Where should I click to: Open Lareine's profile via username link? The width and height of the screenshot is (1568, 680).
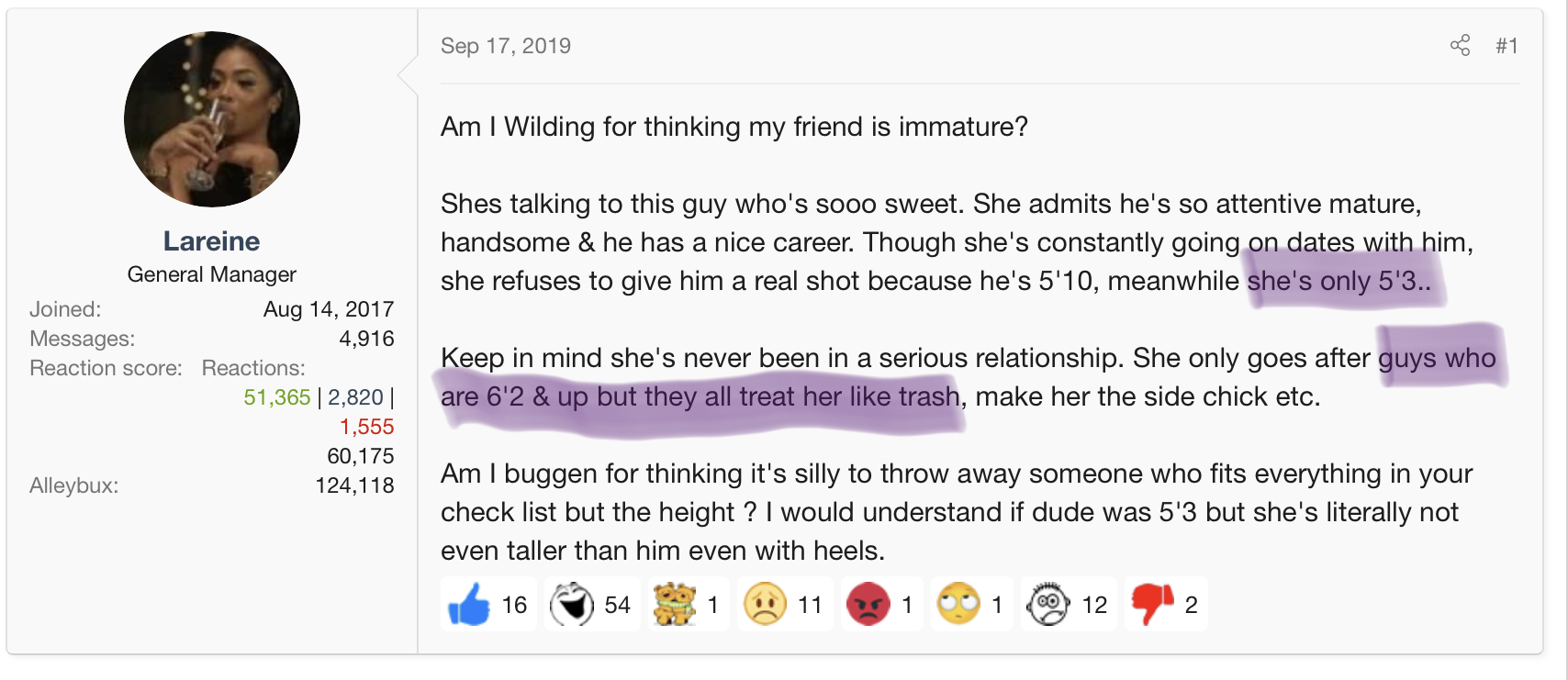[x=211, y=241]
